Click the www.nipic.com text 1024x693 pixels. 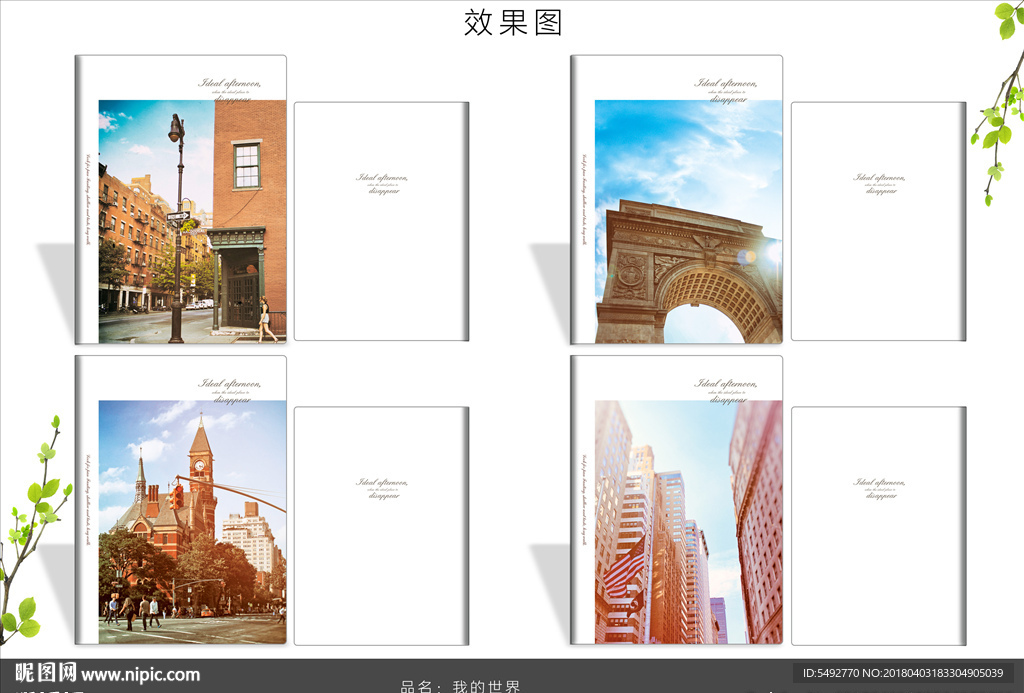[140, 674]
